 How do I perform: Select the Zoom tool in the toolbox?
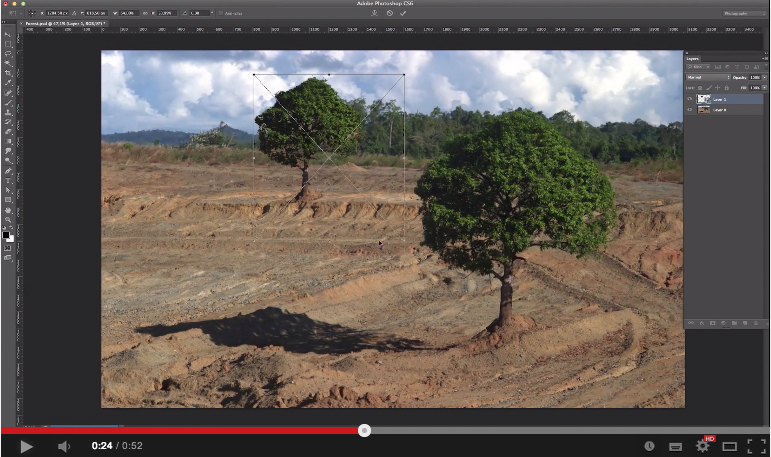(8, 220)
